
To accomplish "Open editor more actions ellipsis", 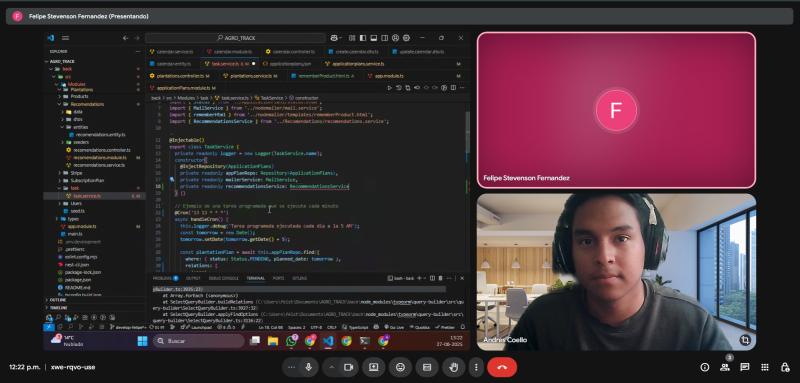I will tap(461, 88).
